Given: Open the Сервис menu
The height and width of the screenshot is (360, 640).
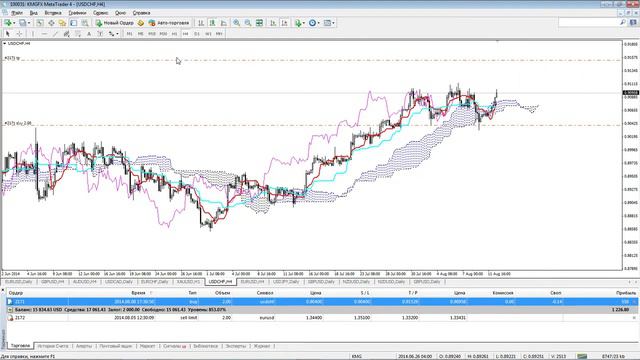Looking at the screenshot, I should pos(100,13).
